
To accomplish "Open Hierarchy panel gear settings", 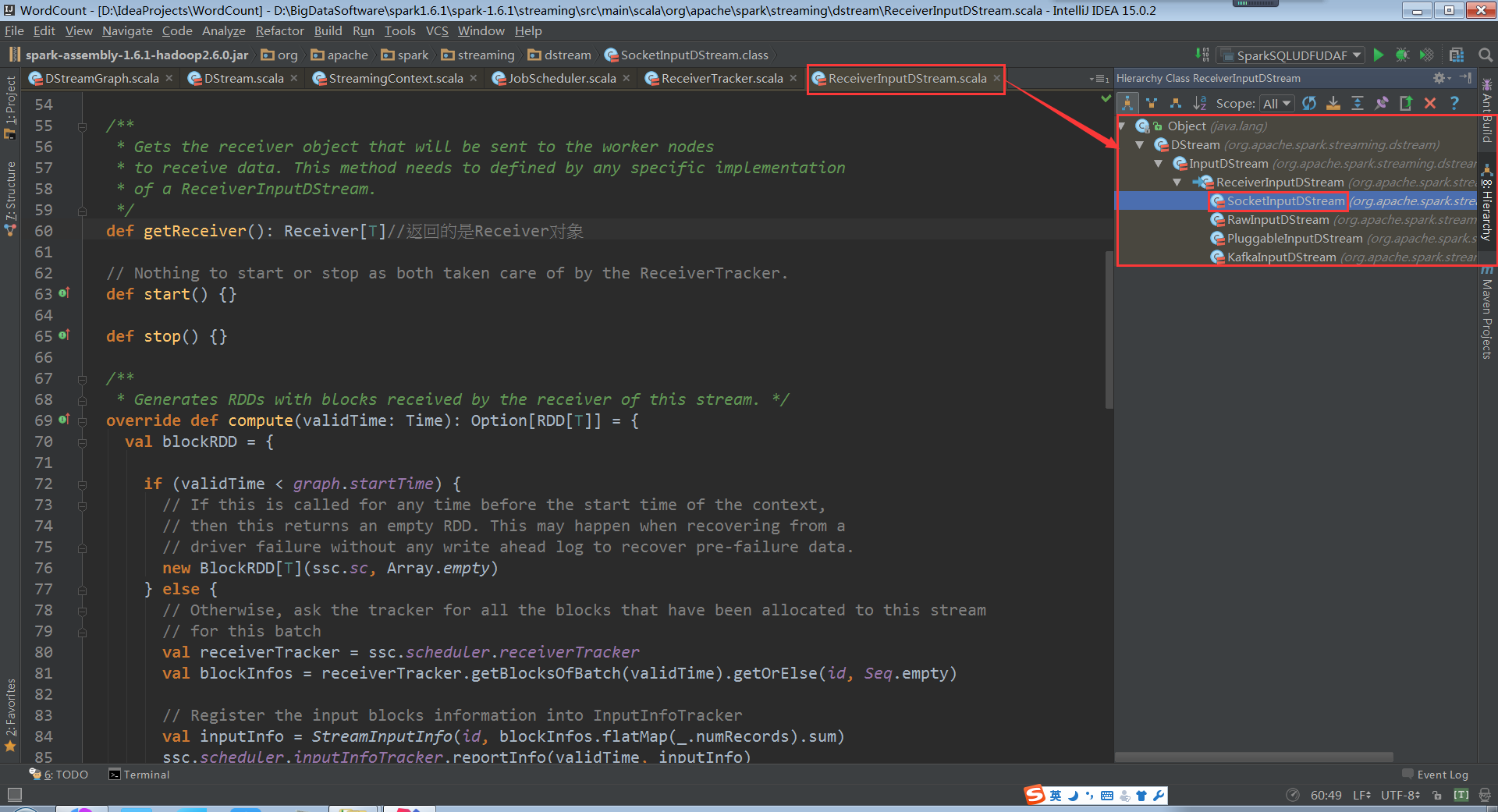I will (1441, 78).
